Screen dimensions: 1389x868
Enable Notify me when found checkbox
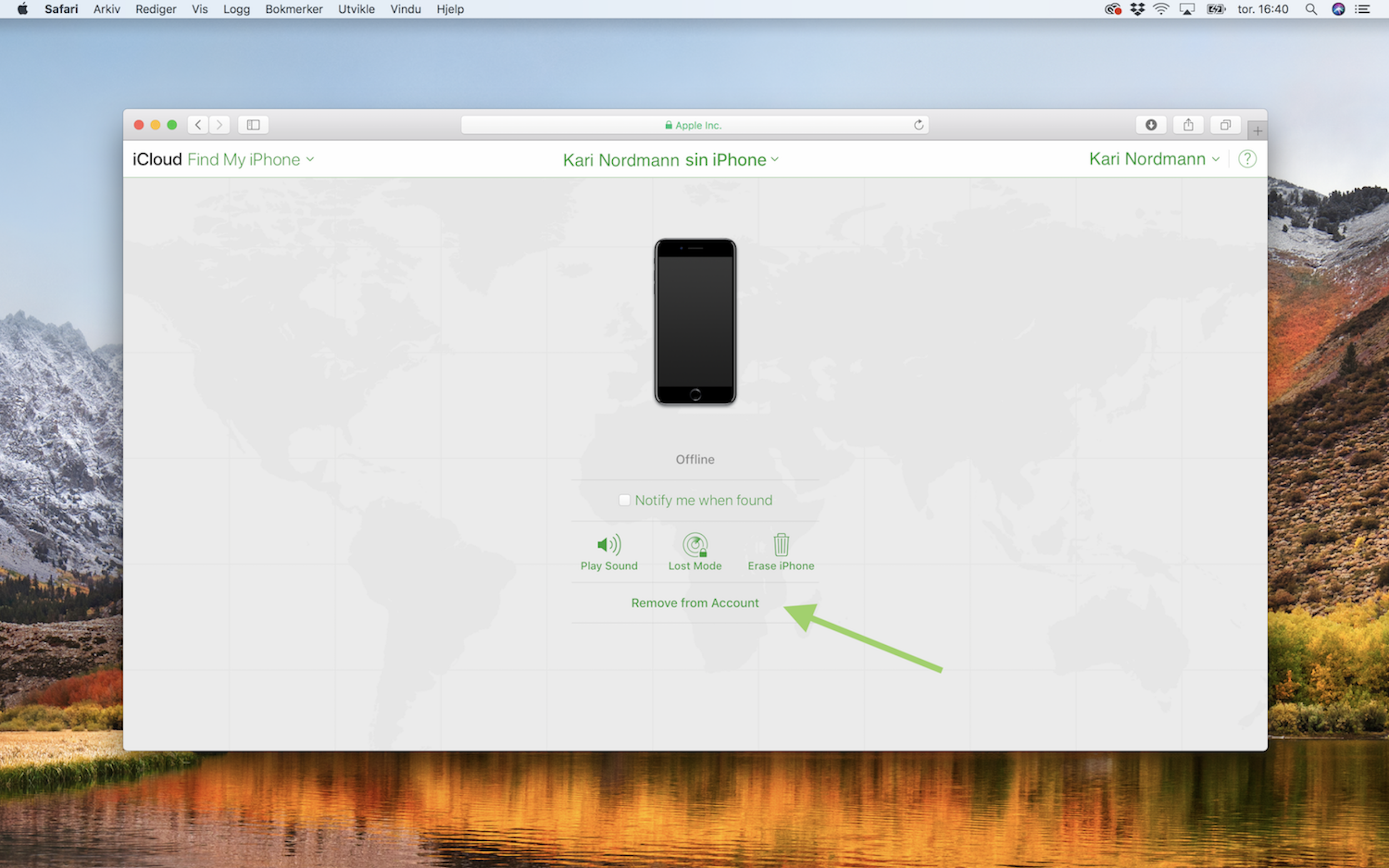click(624, 500)
